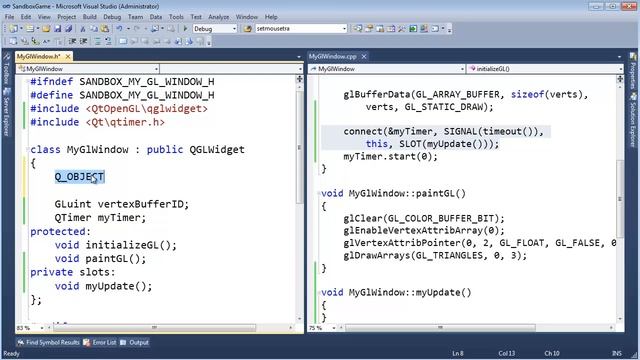
Task: Start debugging with the green play arrow
Action: click(185, 29)
